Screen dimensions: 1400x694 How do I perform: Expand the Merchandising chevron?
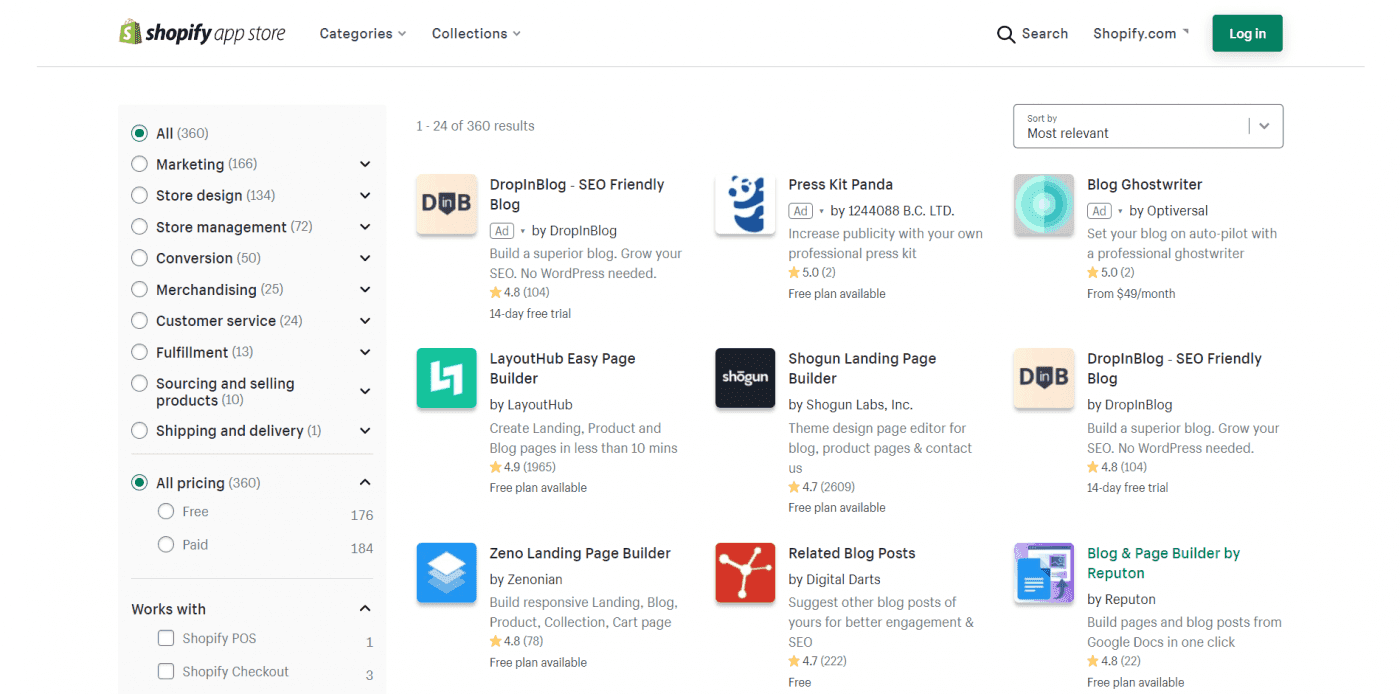pos(365,290)
